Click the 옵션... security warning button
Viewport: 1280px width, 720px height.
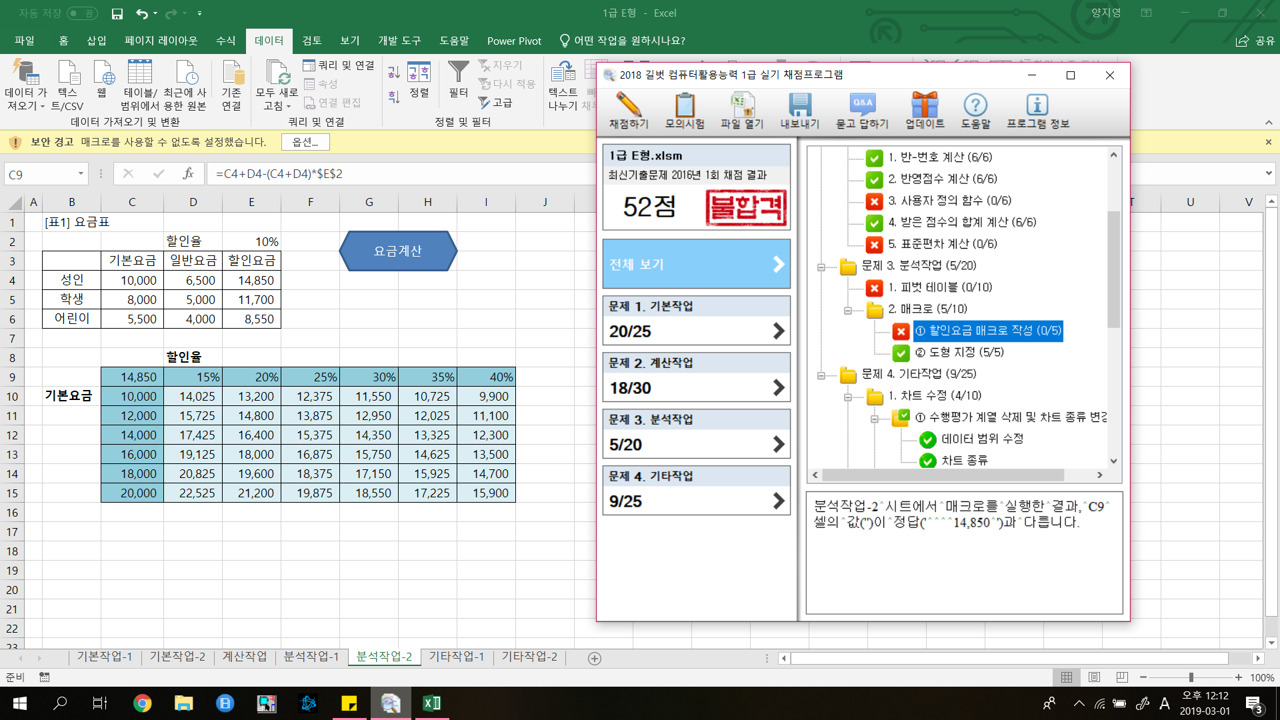pyautogui.click(x=305, y=142)
